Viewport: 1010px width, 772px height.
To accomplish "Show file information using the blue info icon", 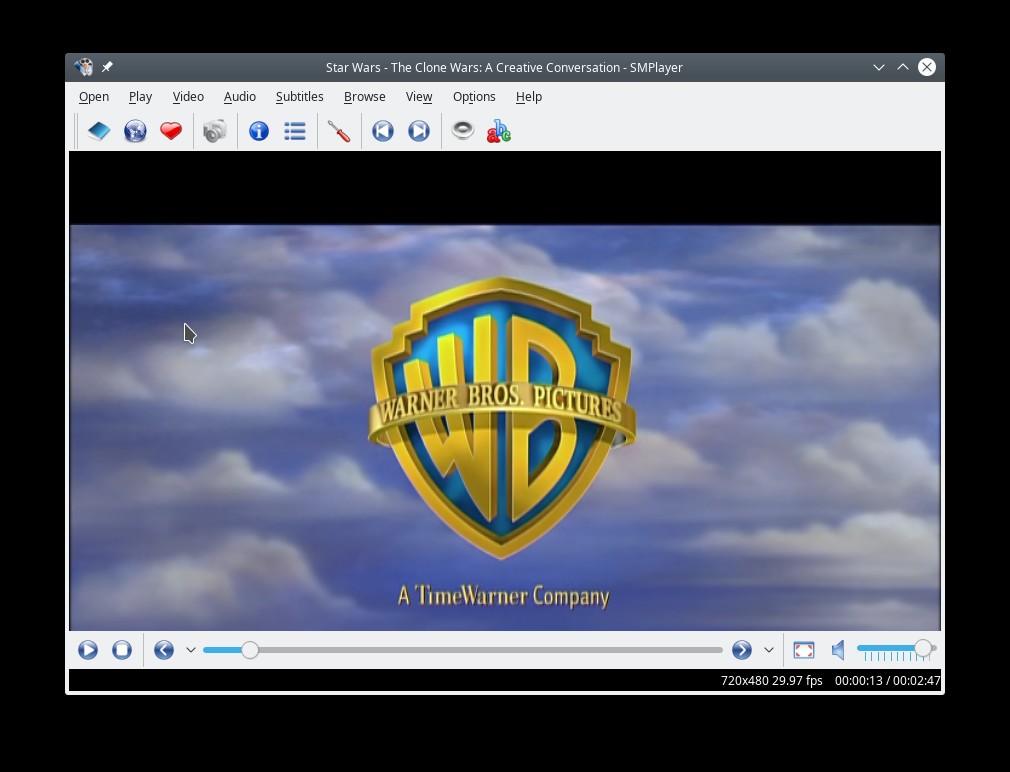I will tap(259, 131).
